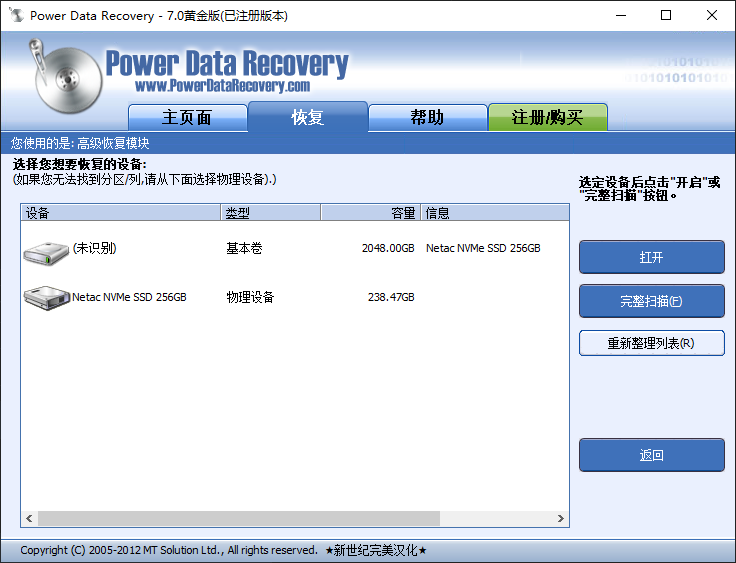Click the Power Data Recovery disk logo
The image size is (736, 563).
(66, 77)
